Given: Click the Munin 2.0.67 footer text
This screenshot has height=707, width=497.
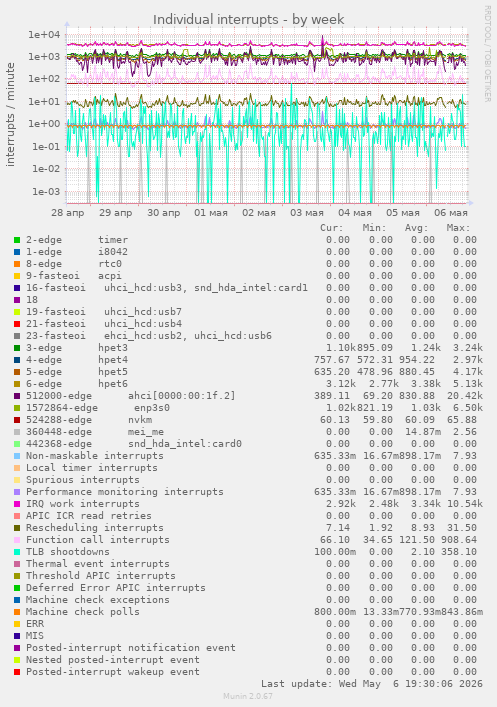Looking at the screenshot, I should click(x=248, y=696).
